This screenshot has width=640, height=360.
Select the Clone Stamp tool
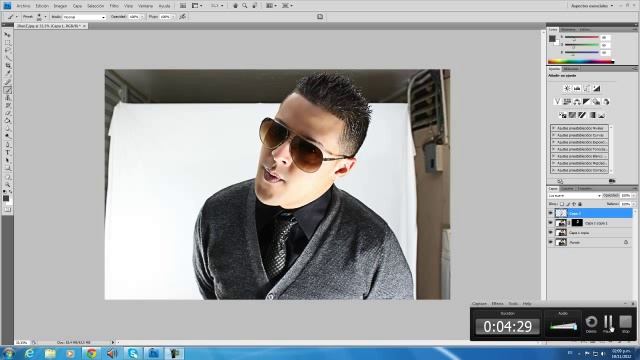(7, 98)
